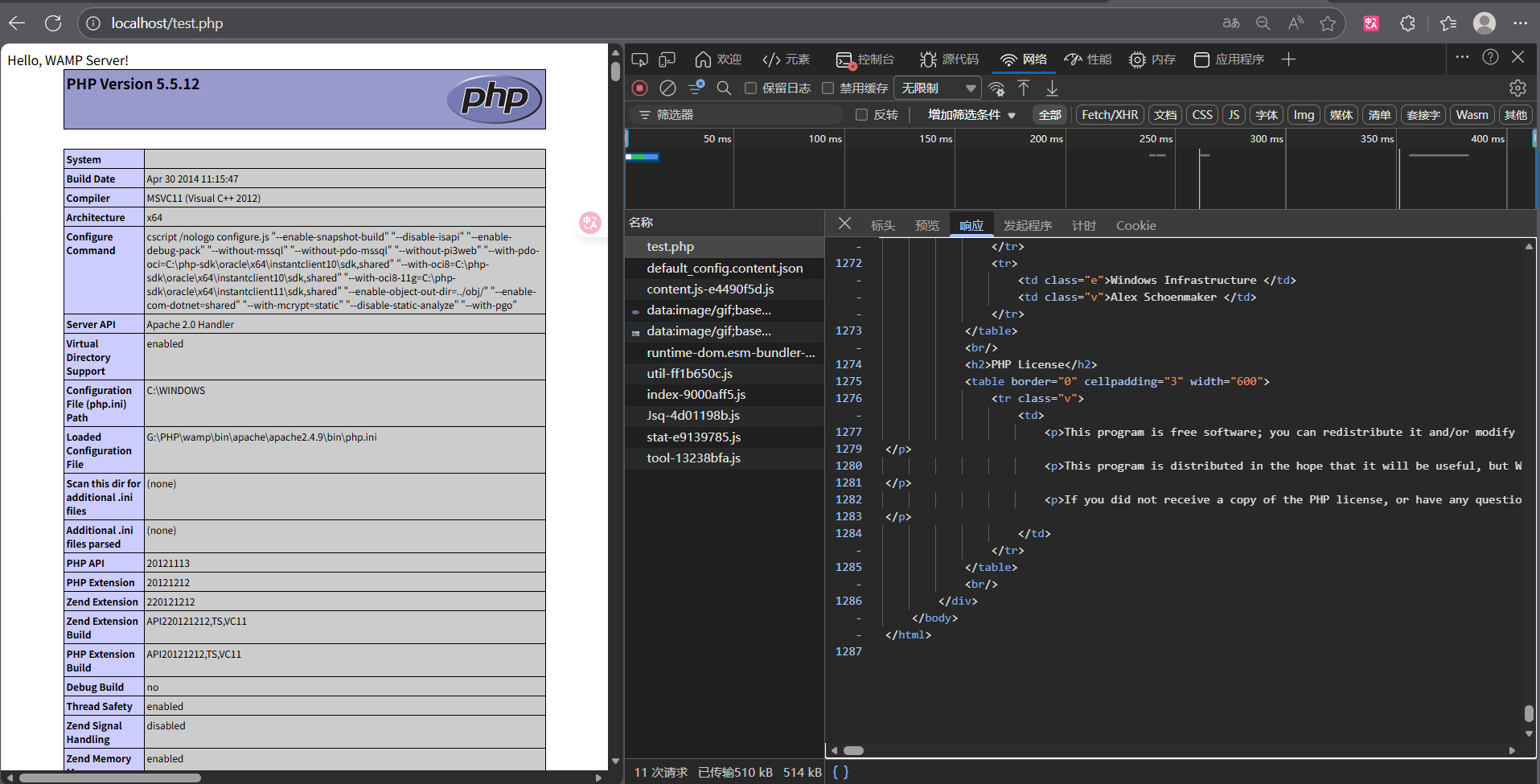Switch to the 标头 tab of the request
Viewport: 1540px width, 784px height.
883,225
